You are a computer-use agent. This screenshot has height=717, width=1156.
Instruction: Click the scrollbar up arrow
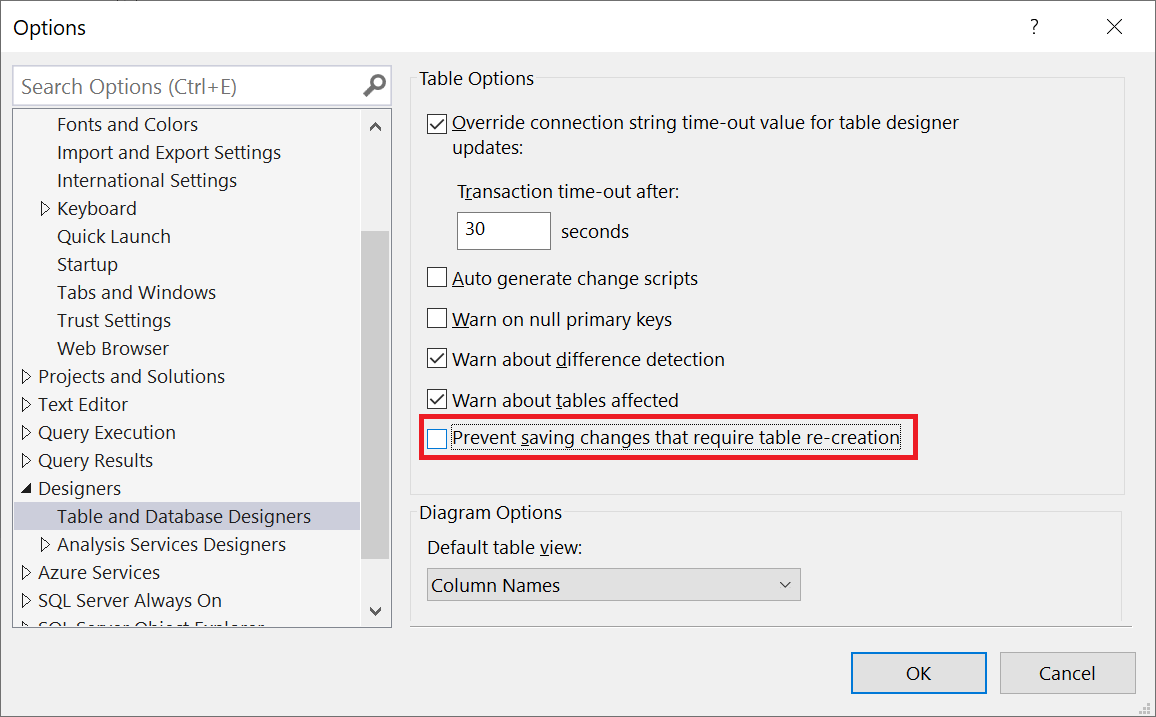(375, 125)
